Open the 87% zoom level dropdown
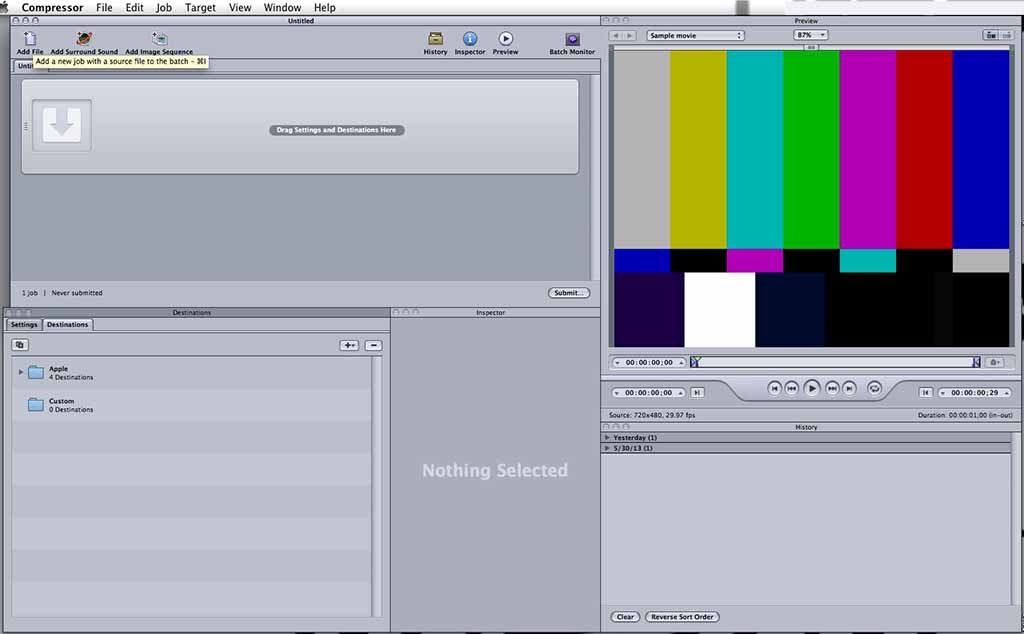The image size is (1024, 634). point(810,35)
